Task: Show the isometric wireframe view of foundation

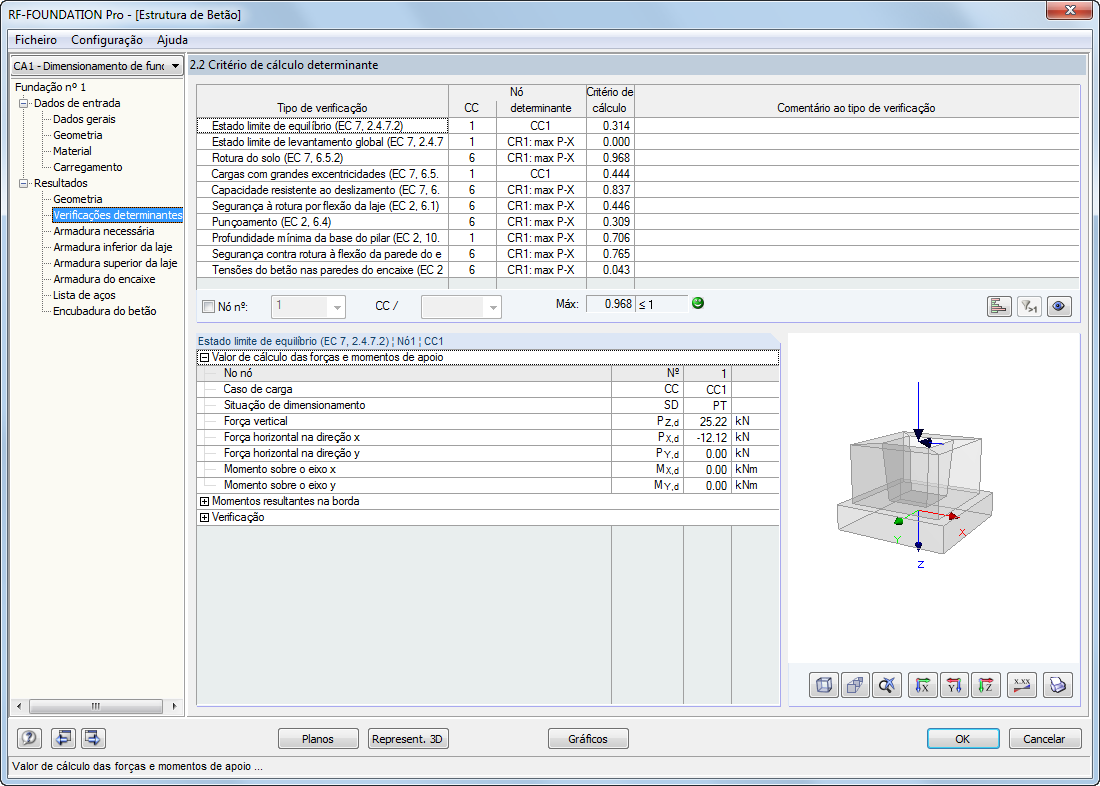Action: (824, 685)
